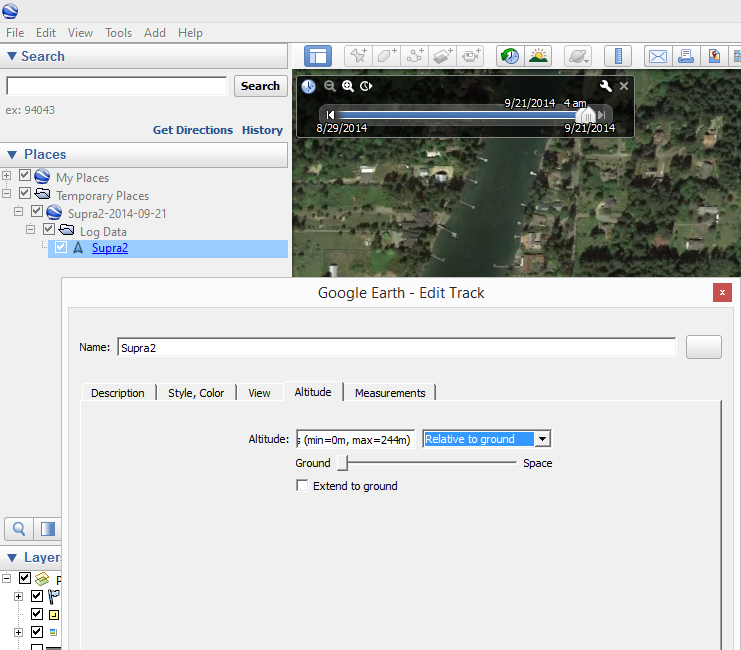Uncheck the Supra2 track checkbox
The height and width of the screenshot is (650, 741).
coord(60,247)
